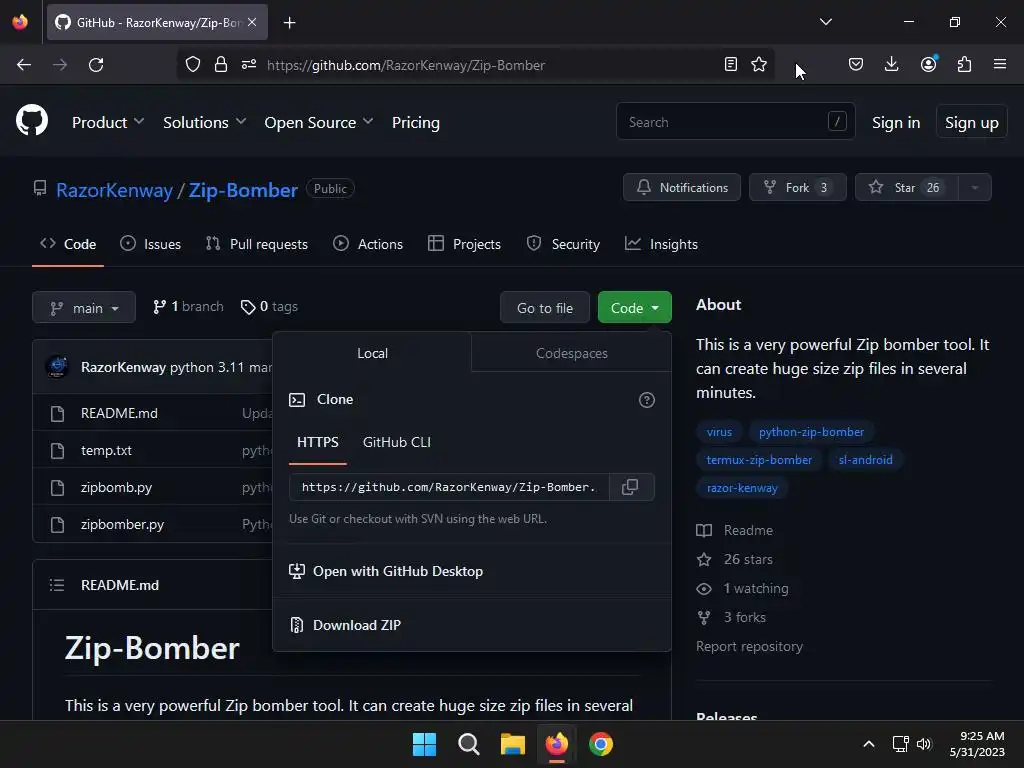Click the Notifications button

coord(682,187)
